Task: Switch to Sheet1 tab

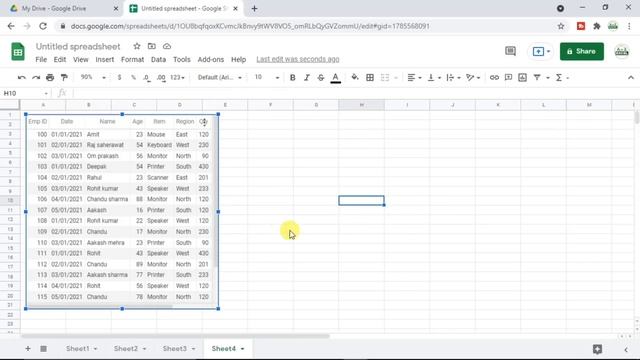Action: coord(78,349)
